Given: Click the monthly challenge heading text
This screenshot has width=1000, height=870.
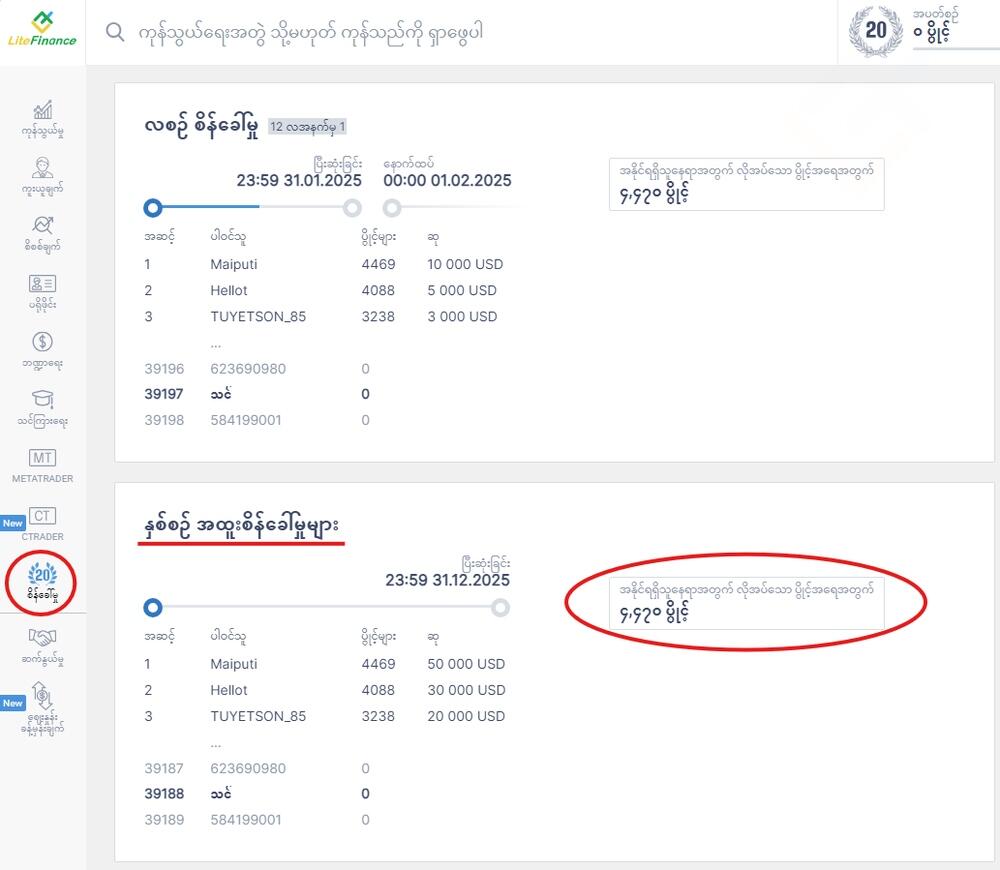Looking at the screenshot, I should coord(201,126).
